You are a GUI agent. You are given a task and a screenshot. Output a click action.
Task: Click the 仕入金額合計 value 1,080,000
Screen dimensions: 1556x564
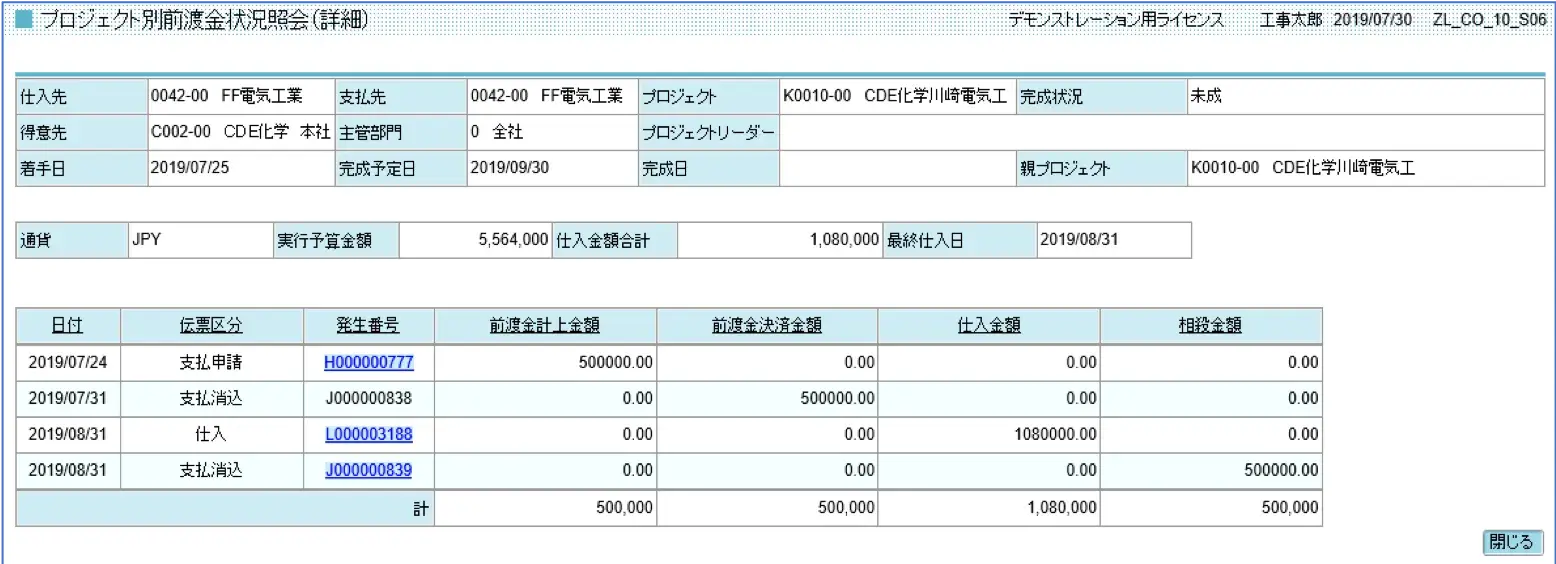click(x=844, y=241)
